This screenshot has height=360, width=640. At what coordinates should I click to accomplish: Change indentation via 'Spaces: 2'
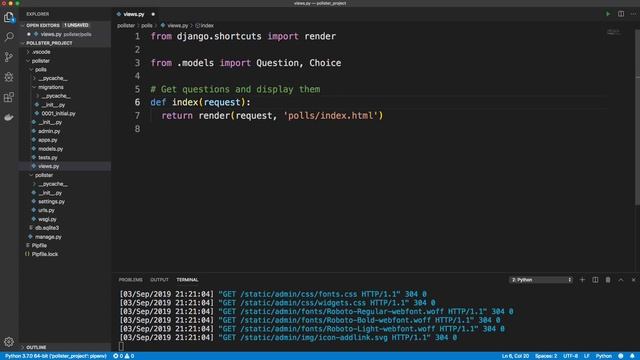point(546,356)
